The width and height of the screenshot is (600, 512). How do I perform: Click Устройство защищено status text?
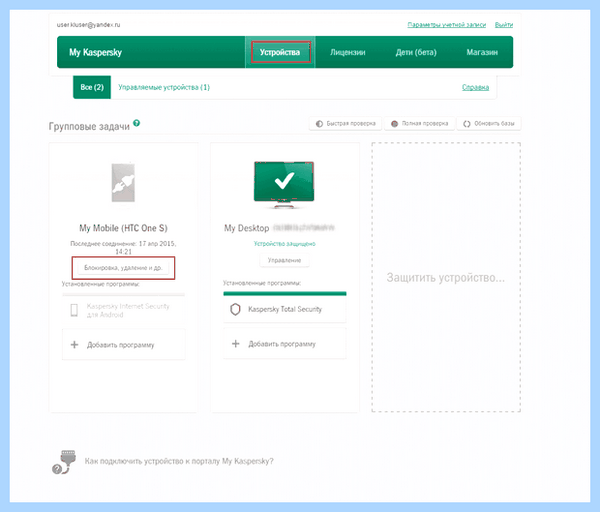[285, 244]
